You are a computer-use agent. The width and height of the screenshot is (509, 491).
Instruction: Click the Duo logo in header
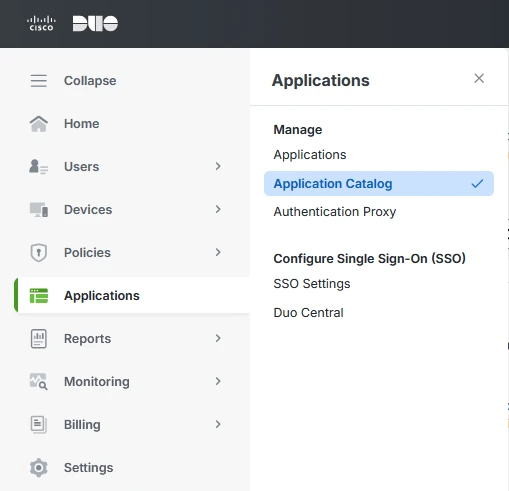(95, 23)
